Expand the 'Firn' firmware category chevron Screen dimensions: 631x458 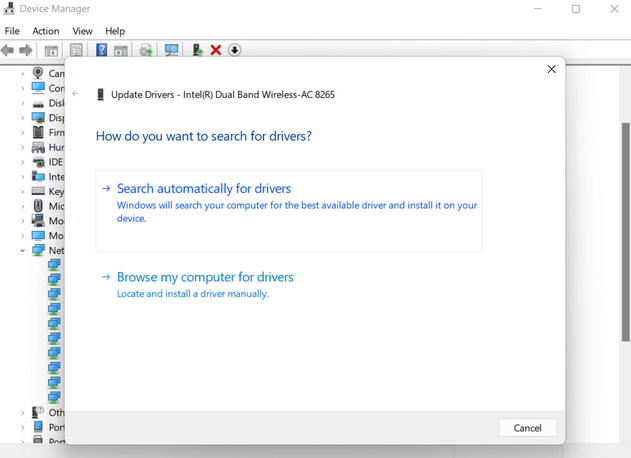pyautogui.click(x=23, y=132)
